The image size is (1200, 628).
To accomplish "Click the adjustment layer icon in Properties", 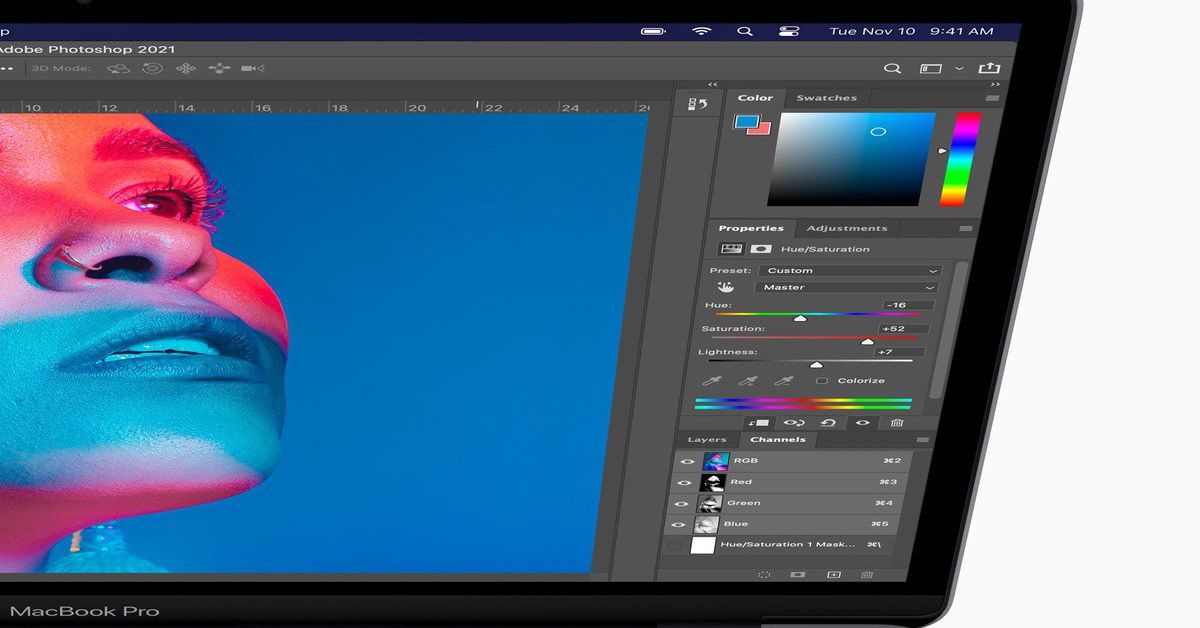I will [x=730, y=248].
